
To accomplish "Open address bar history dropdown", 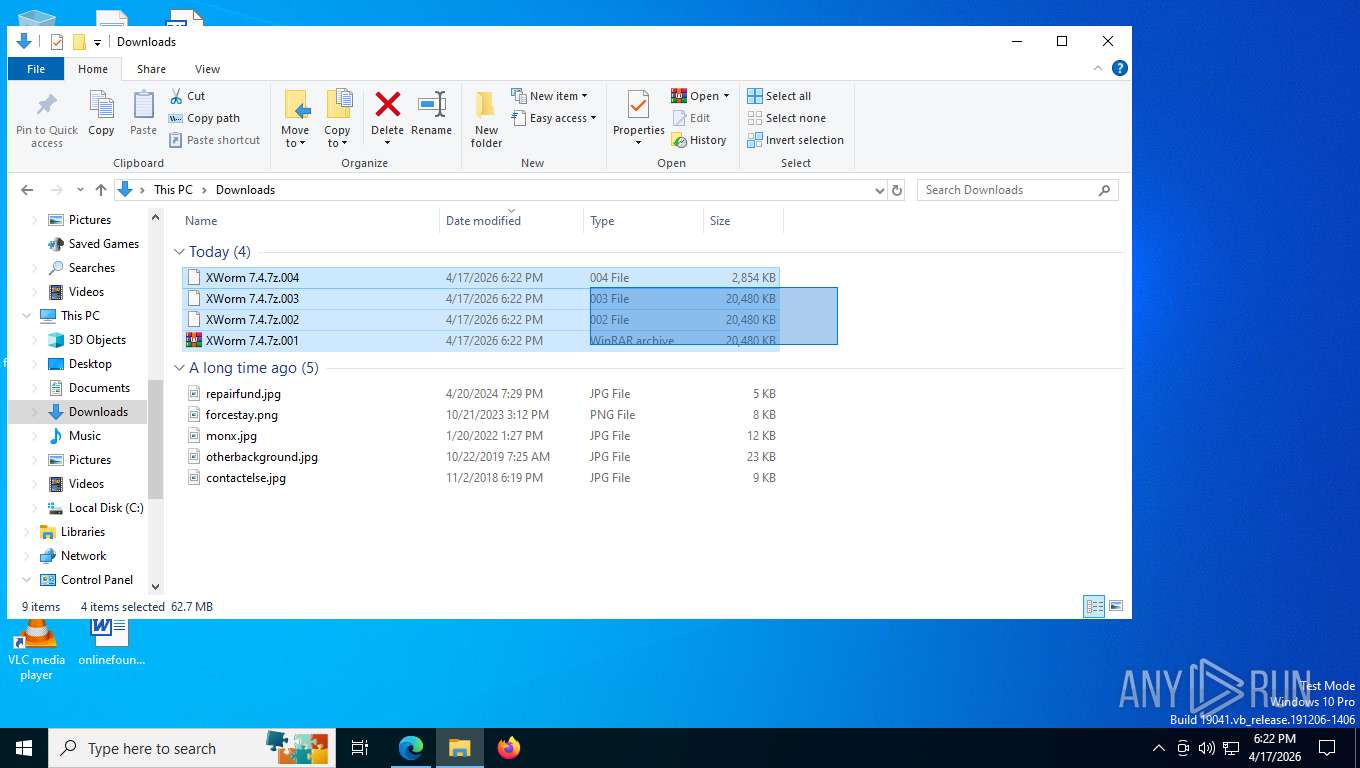I will coord(879,190).
